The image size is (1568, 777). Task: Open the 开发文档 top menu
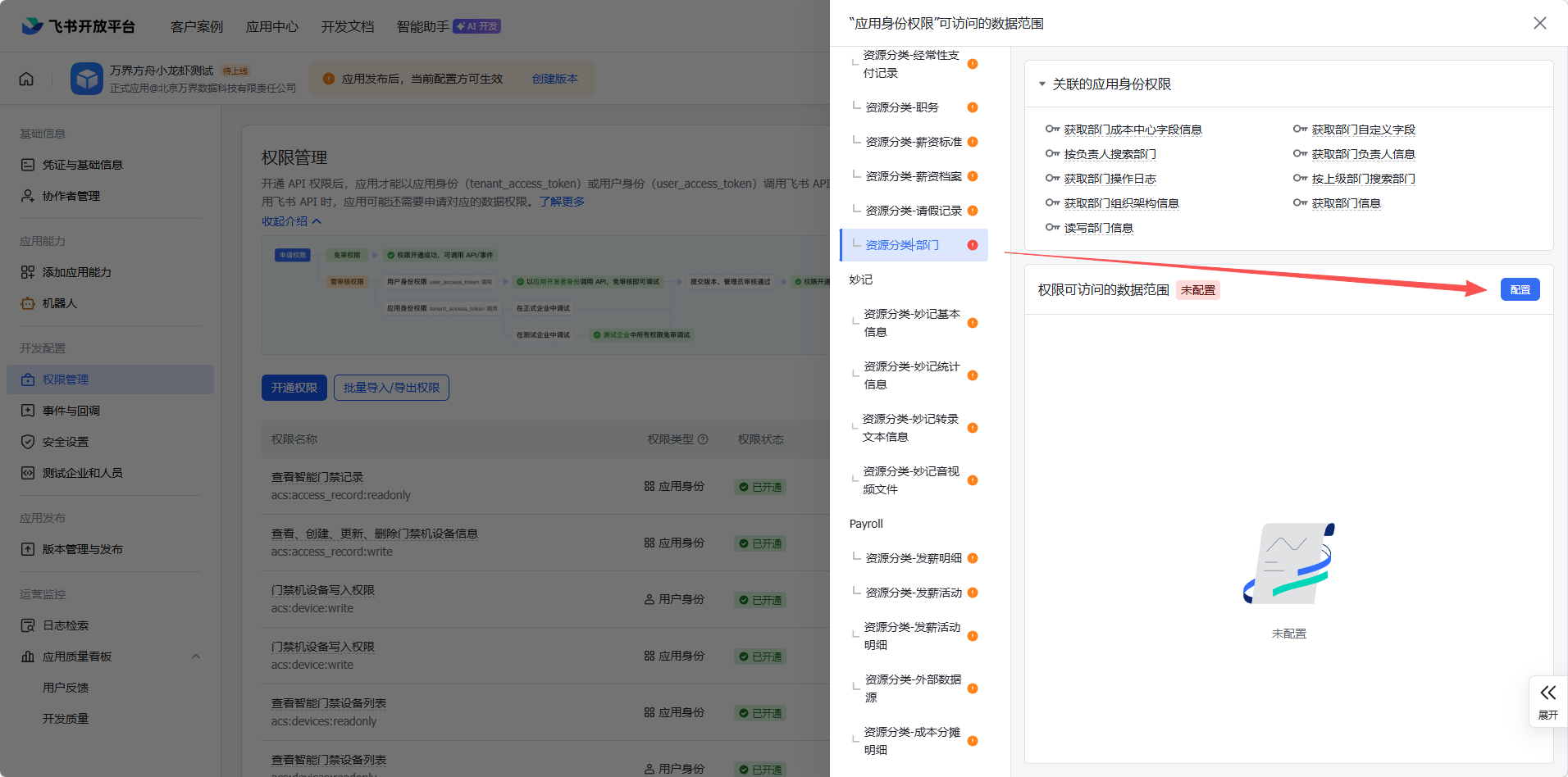coord(347,26)
